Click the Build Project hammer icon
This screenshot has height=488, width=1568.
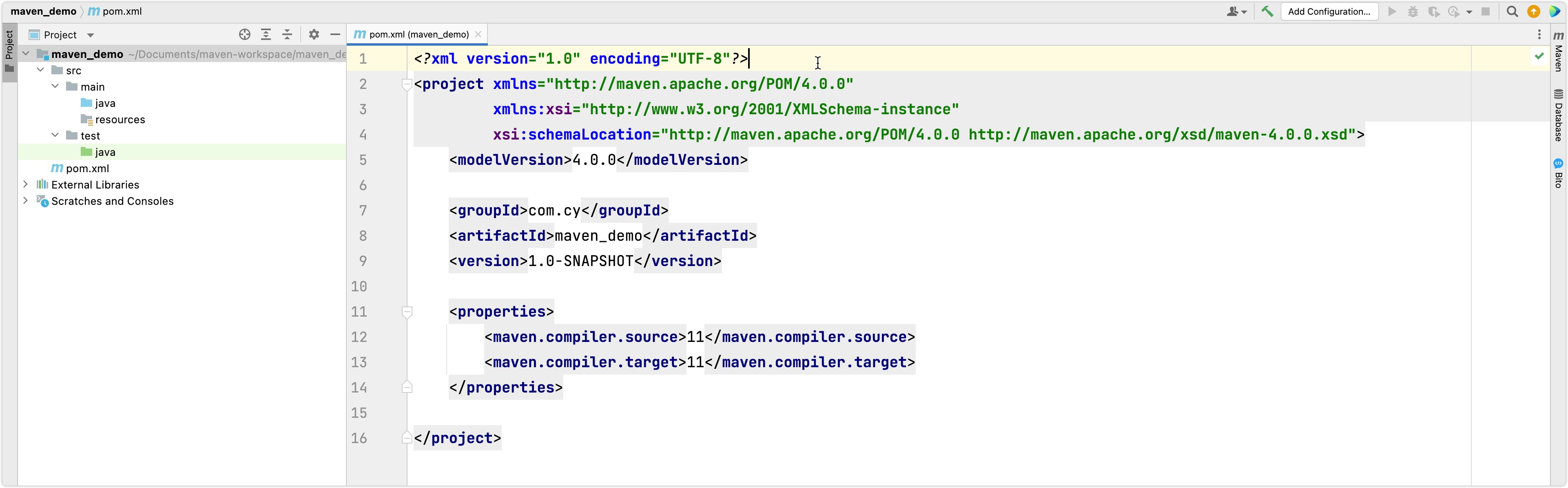(x=1267, y=11)
